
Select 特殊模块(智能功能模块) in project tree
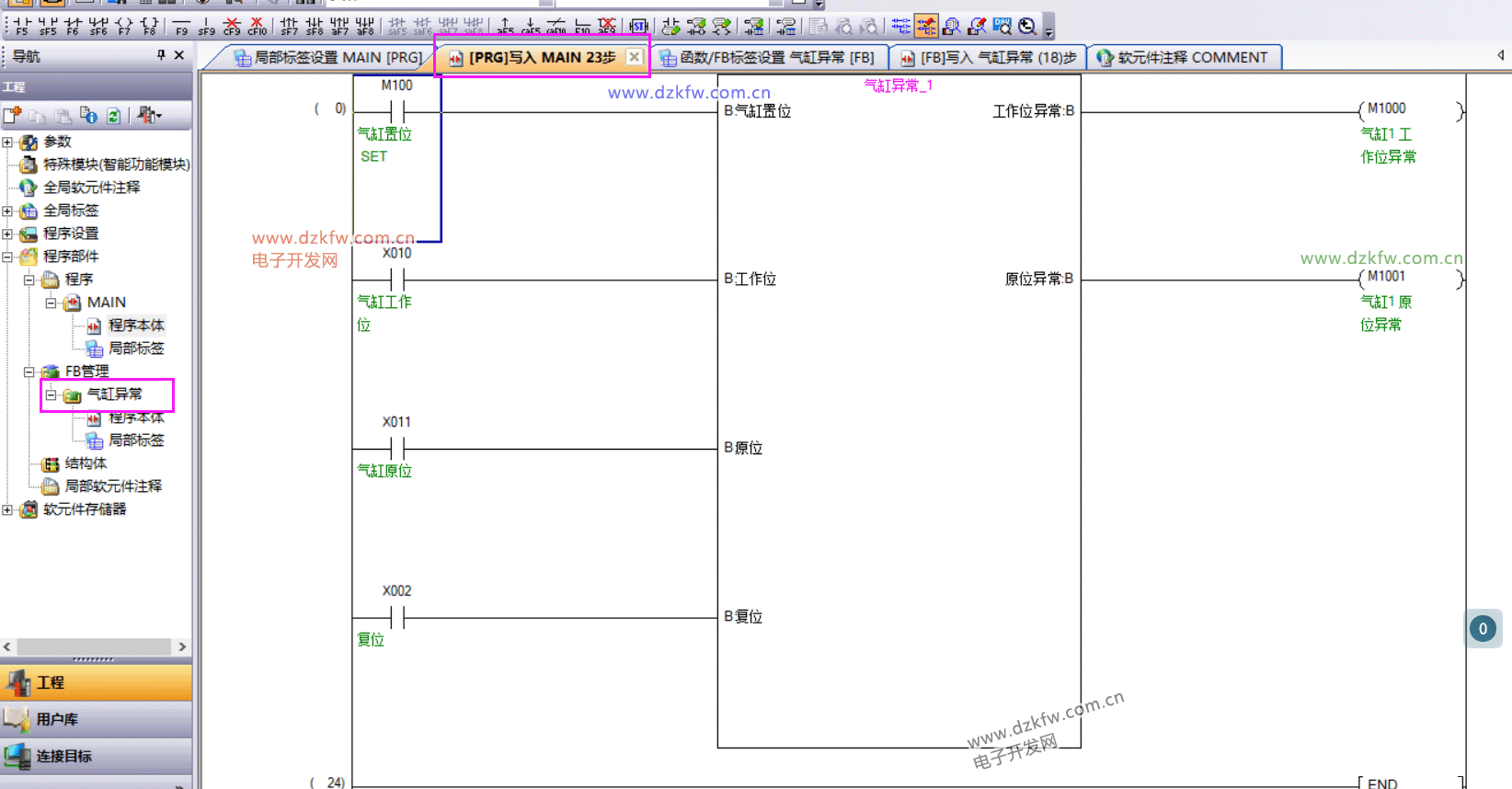pyautogui.click(x=117, y=165)
